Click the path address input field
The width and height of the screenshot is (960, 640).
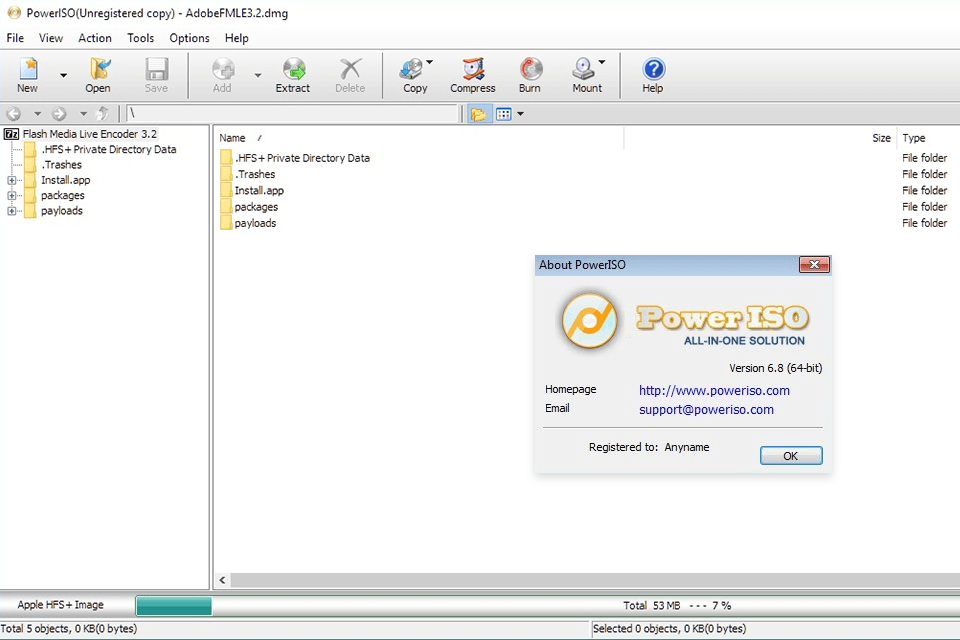click(x=292, y=114)
